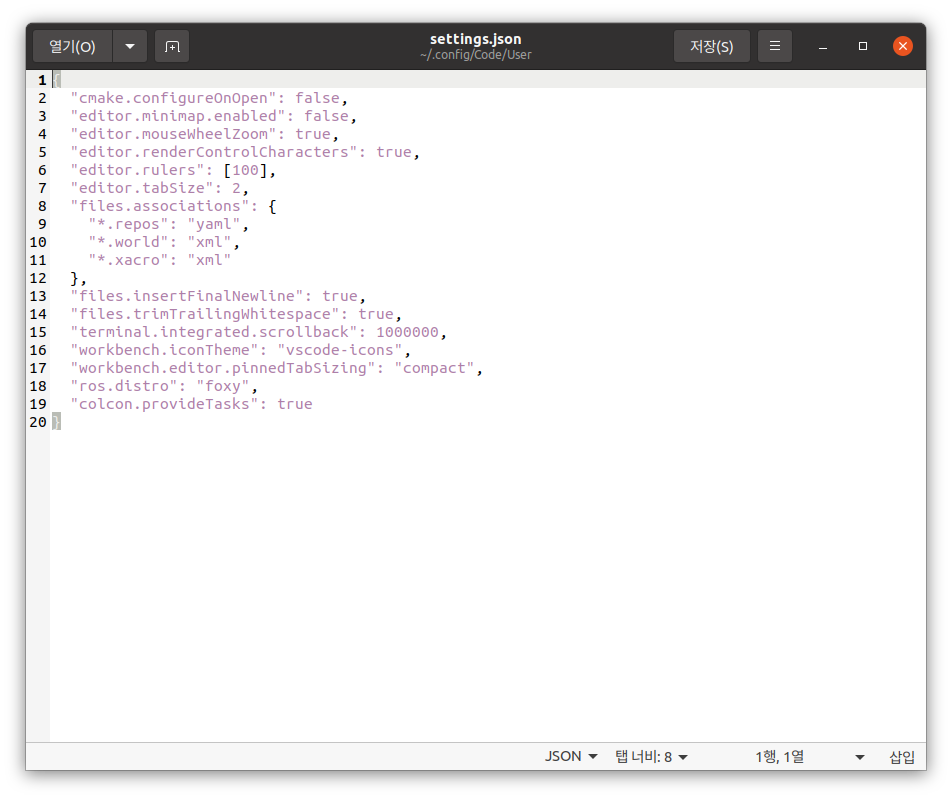Click "terminal.integrated.scrollback" key
The height and width of the screenshot is (799, 952).
click(214, 332)
